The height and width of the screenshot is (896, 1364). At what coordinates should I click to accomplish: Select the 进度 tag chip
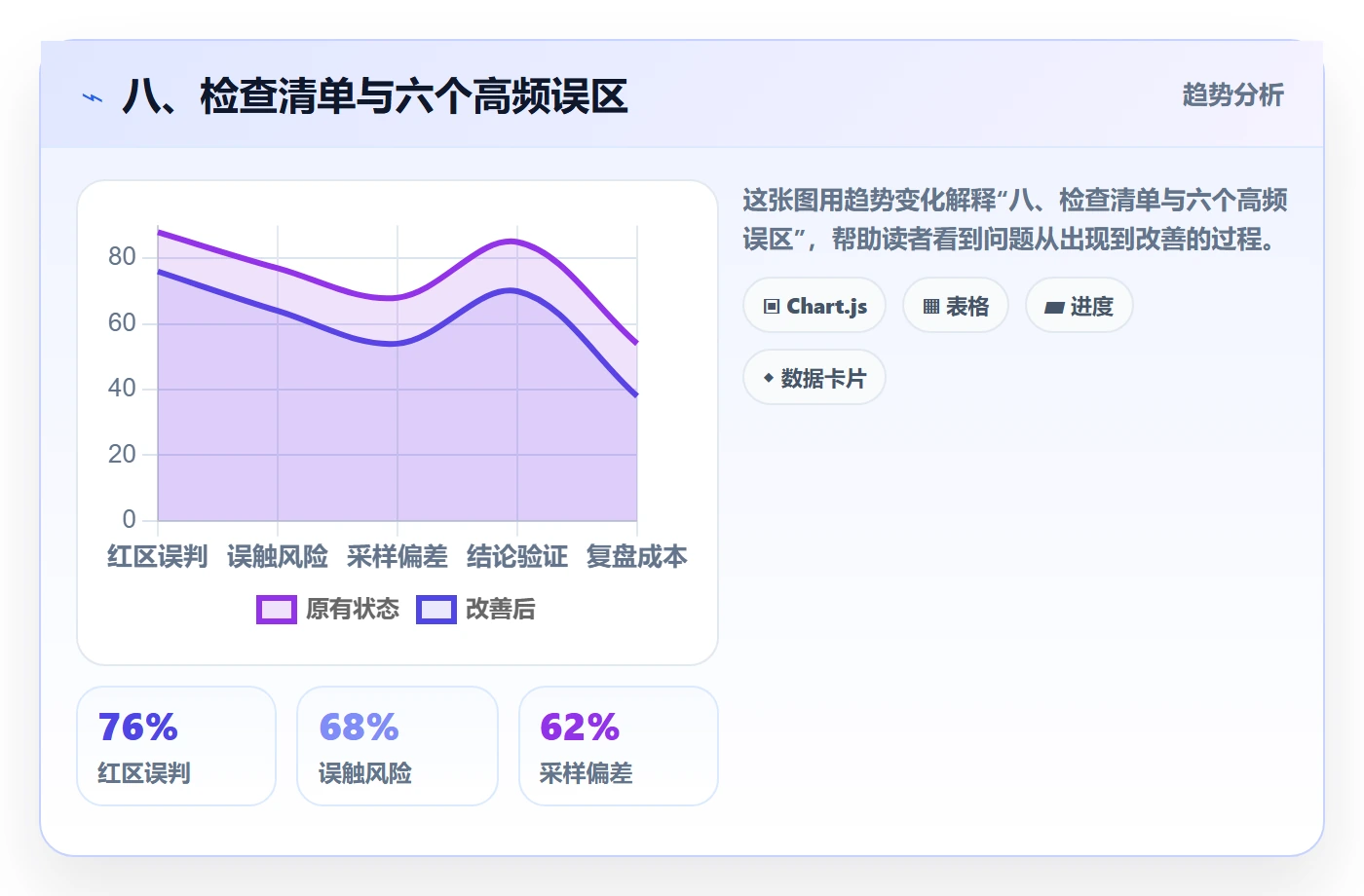click(x=1080, y=306)
